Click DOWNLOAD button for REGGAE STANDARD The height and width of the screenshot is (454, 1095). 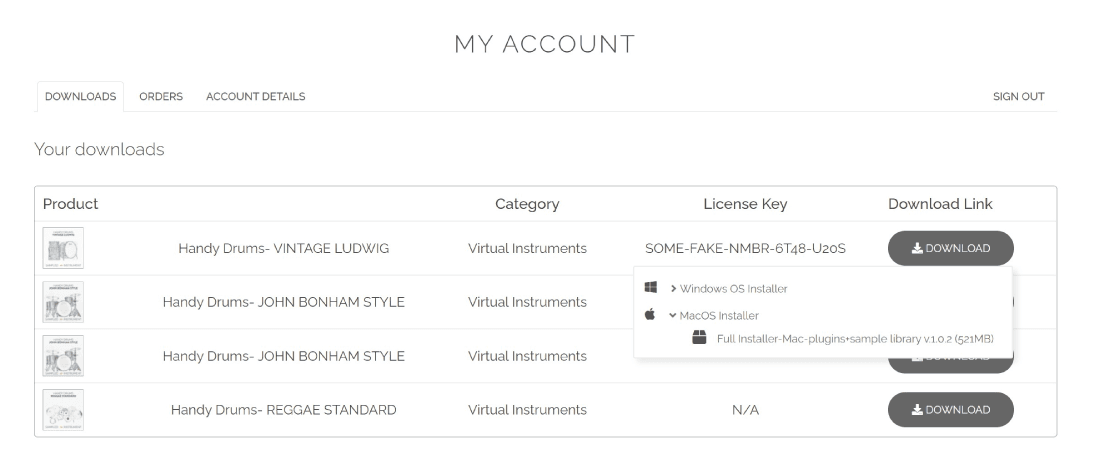click(x=950, y=410)
